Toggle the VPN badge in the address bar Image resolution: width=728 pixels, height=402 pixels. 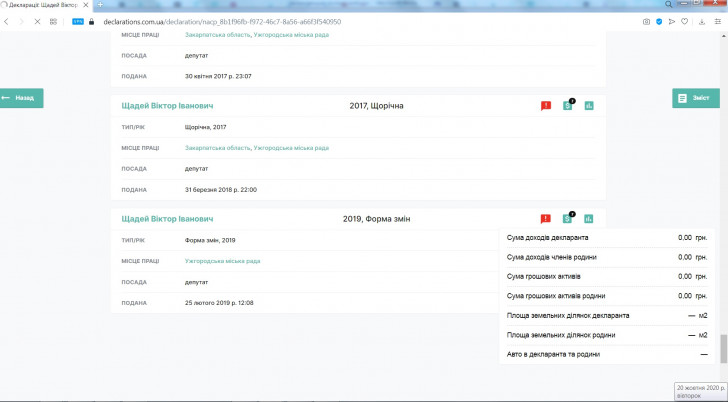[x=77, y=21]
